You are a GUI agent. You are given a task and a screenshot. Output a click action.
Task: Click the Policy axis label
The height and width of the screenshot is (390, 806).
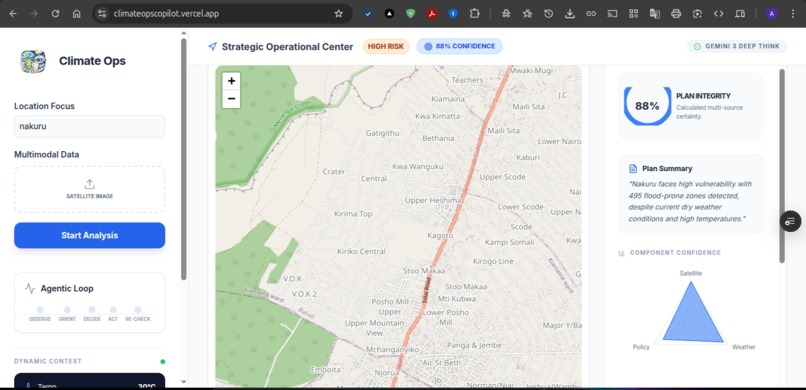(x=641, y=347)
